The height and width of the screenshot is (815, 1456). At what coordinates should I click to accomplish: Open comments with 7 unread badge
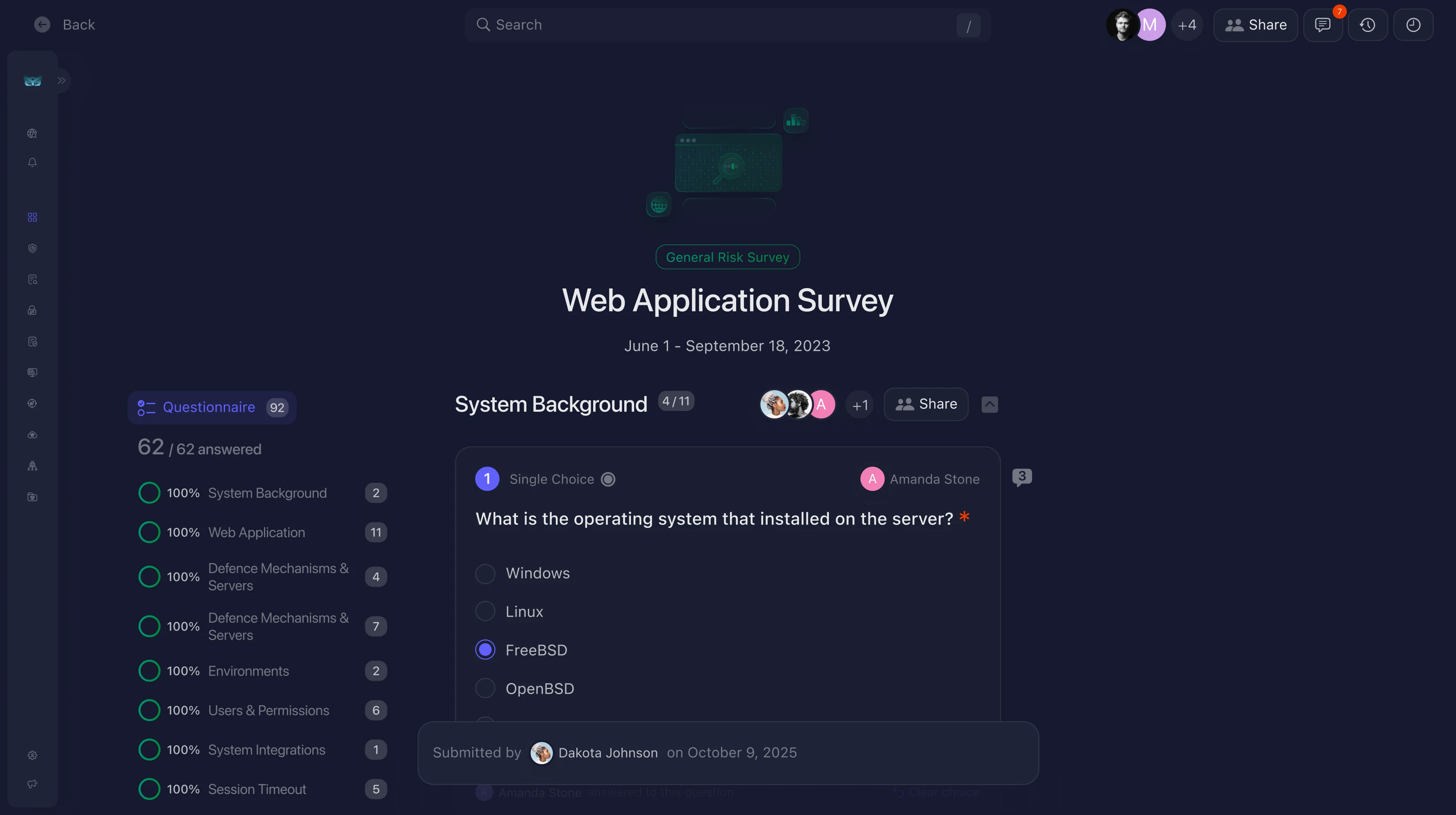[1323, 25]
